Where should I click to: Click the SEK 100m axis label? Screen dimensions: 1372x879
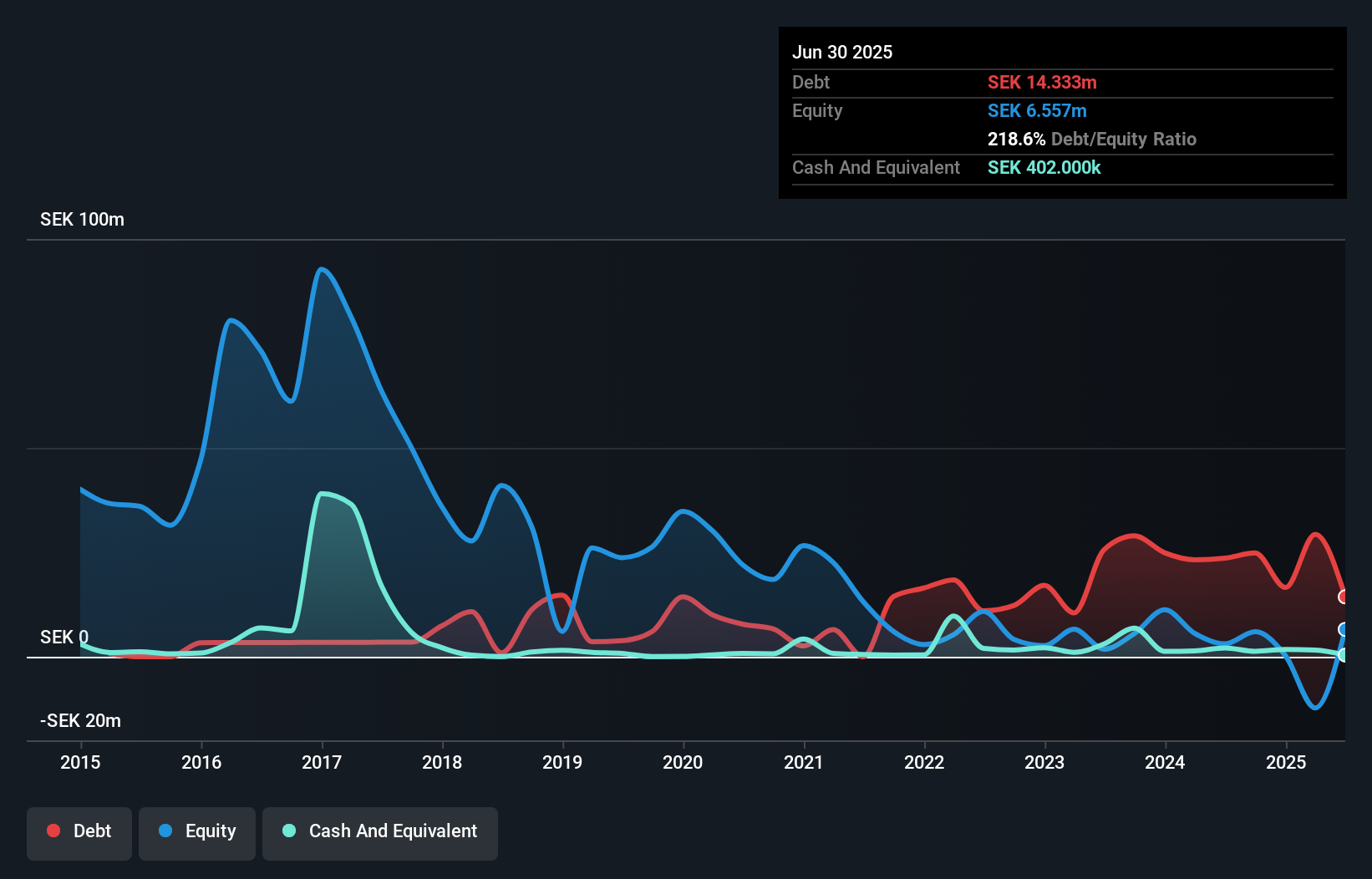click(81, 219)
